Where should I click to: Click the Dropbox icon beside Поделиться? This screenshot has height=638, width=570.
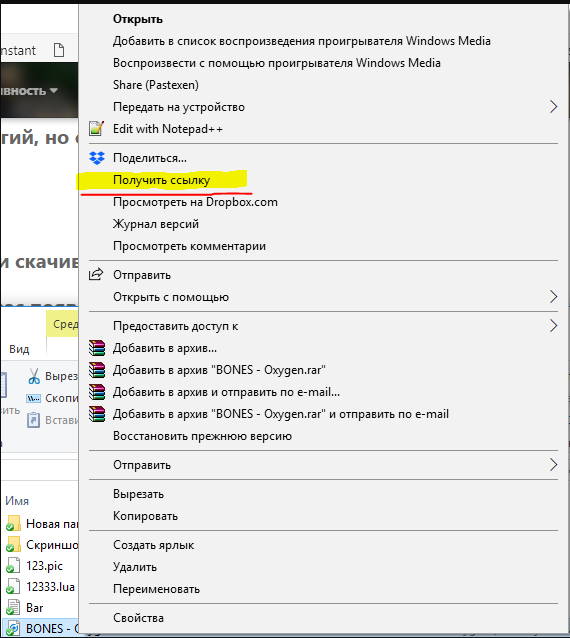[x=97, y=158]
